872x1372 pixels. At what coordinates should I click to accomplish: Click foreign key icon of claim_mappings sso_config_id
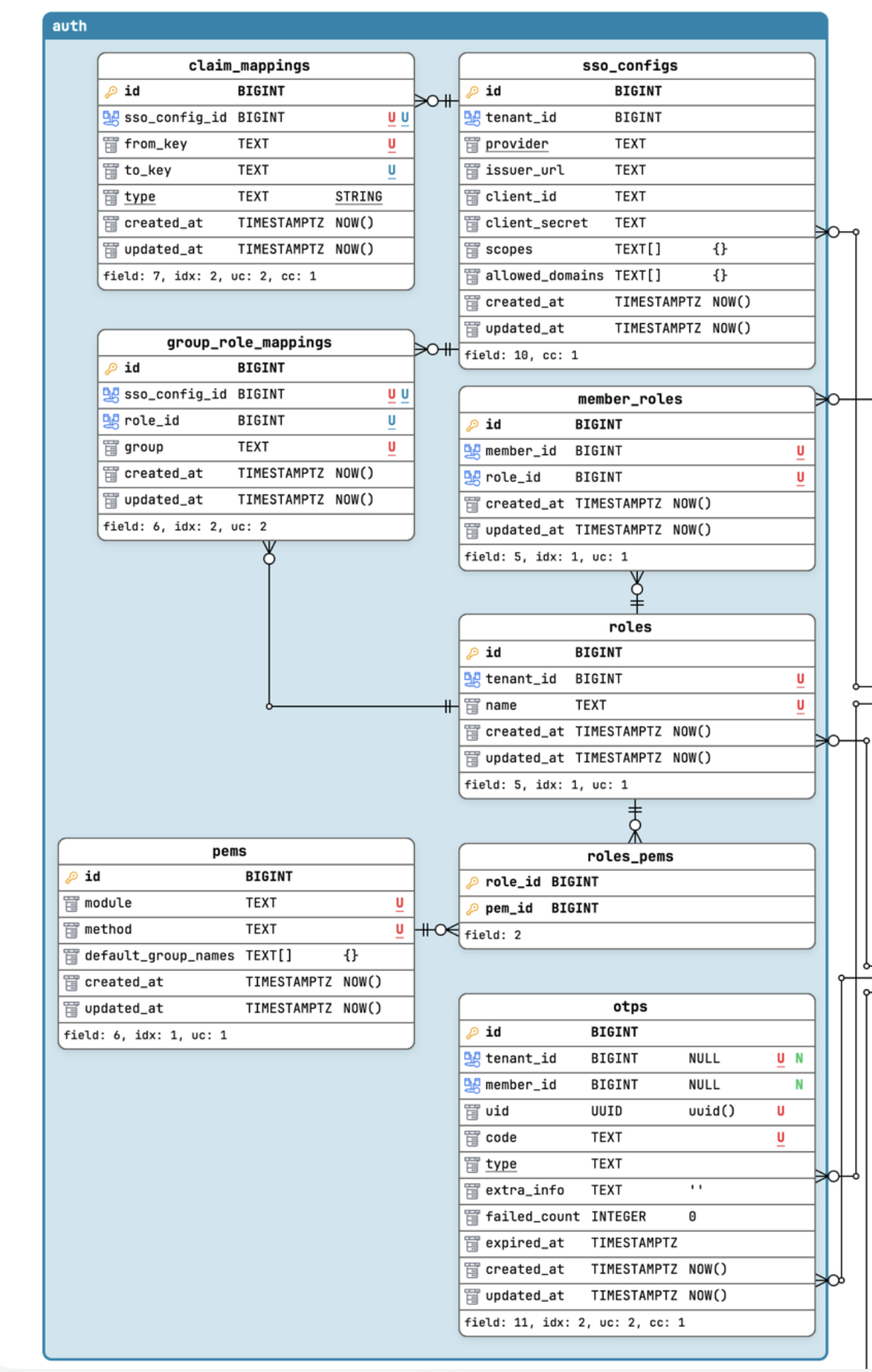[x=111, y=118]
